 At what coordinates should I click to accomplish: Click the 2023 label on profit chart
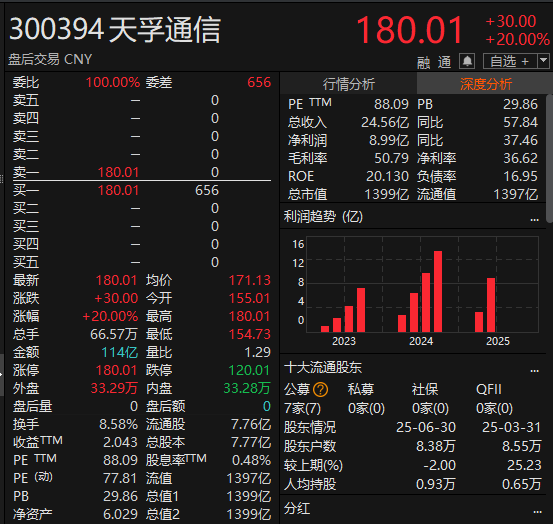pyautogui.click(x=344, y=341)
